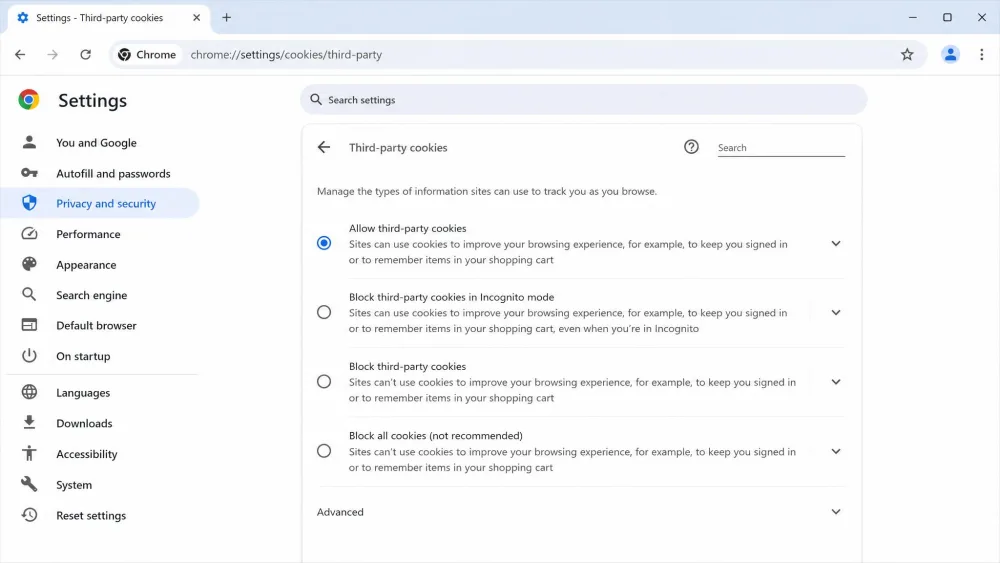This screenshot has height=563, width=1000.
Task: Click the Block all cookies (not recommended) title
Action: pyautogui.click(x=436, y=435)
